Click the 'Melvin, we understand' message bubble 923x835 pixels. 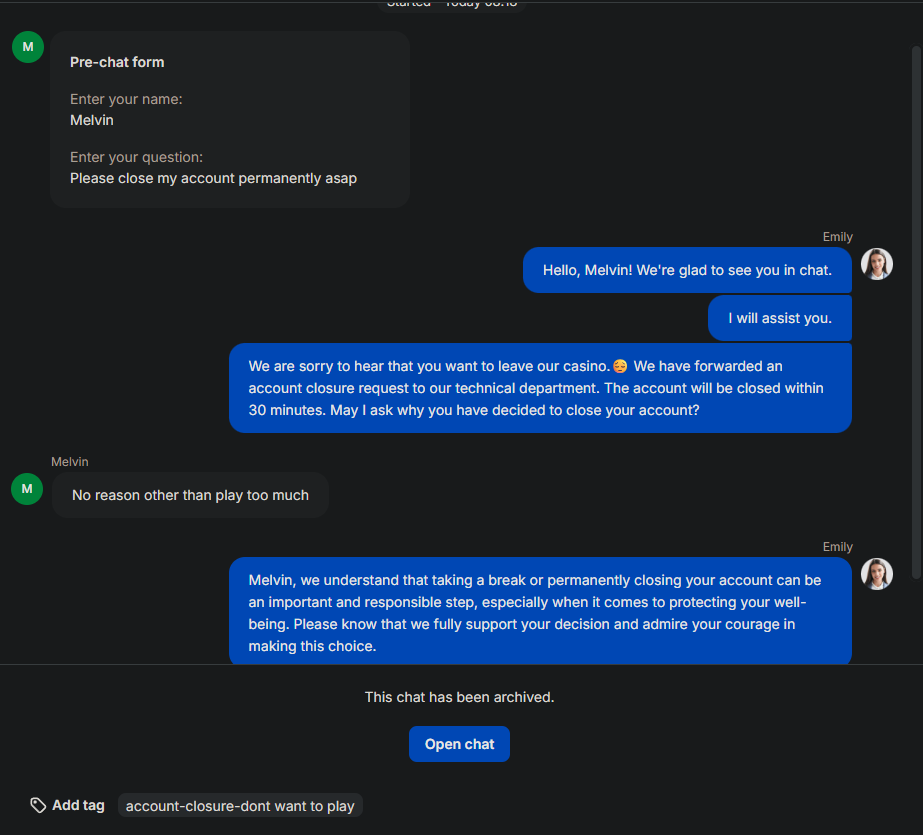tap(540, 612)
